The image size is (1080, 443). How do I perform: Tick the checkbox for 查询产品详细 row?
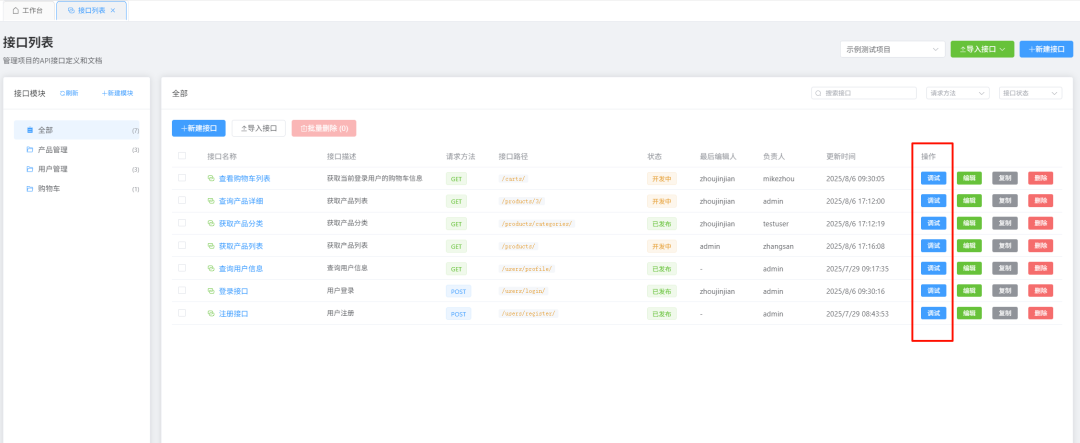[x=182, y=200]
